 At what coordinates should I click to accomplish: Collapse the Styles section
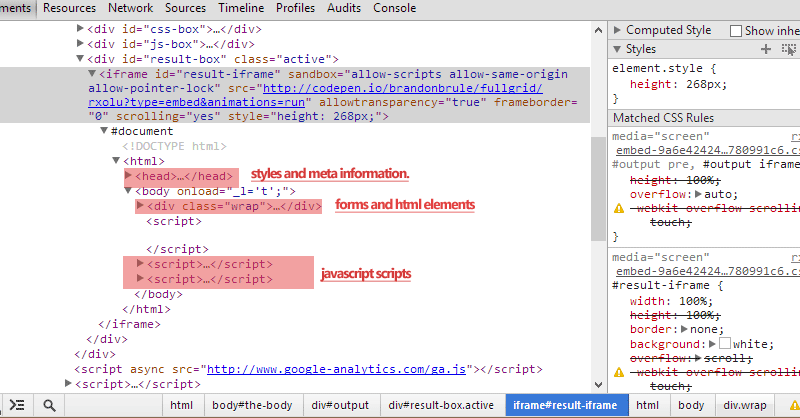[617, 49]
